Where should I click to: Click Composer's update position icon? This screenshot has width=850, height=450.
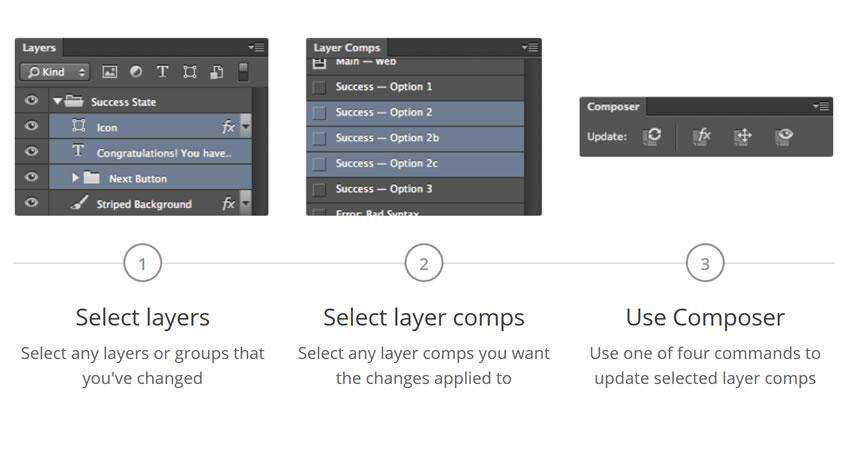point(742,136)
